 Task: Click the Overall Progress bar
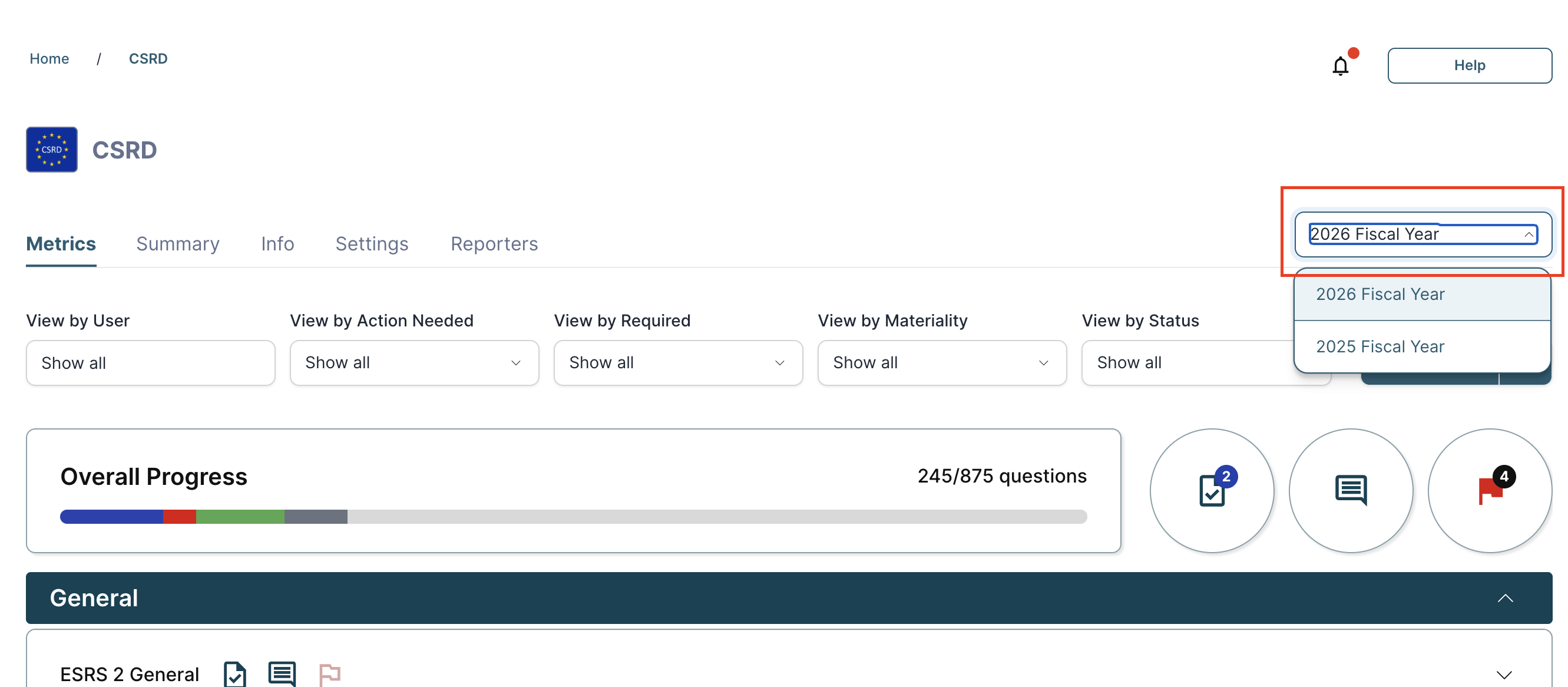[x=573, y=517]
